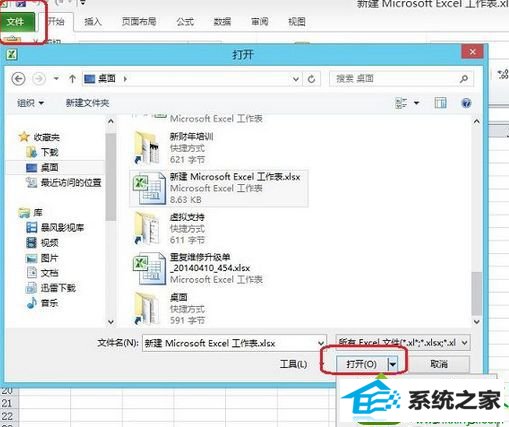Click navigation pane scroll up arrow
The height and width of the screenshot is (427, 509).
pyautogui.click(x=111, y=122)
